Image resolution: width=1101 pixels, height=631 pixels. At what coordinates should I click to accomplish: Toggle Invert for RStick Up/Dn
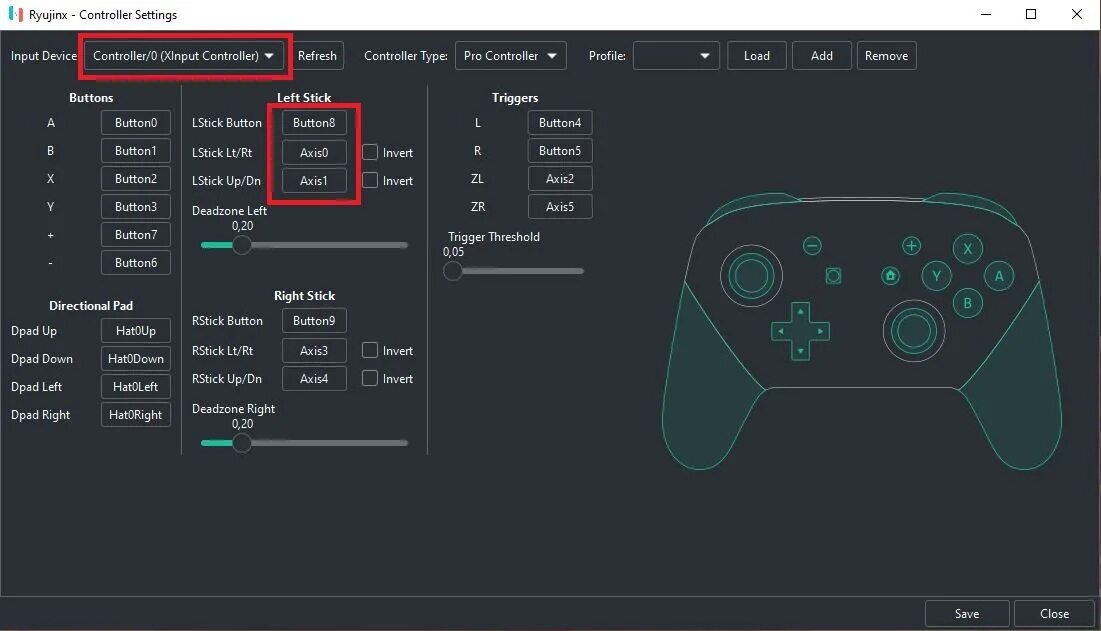click(370, 378)
